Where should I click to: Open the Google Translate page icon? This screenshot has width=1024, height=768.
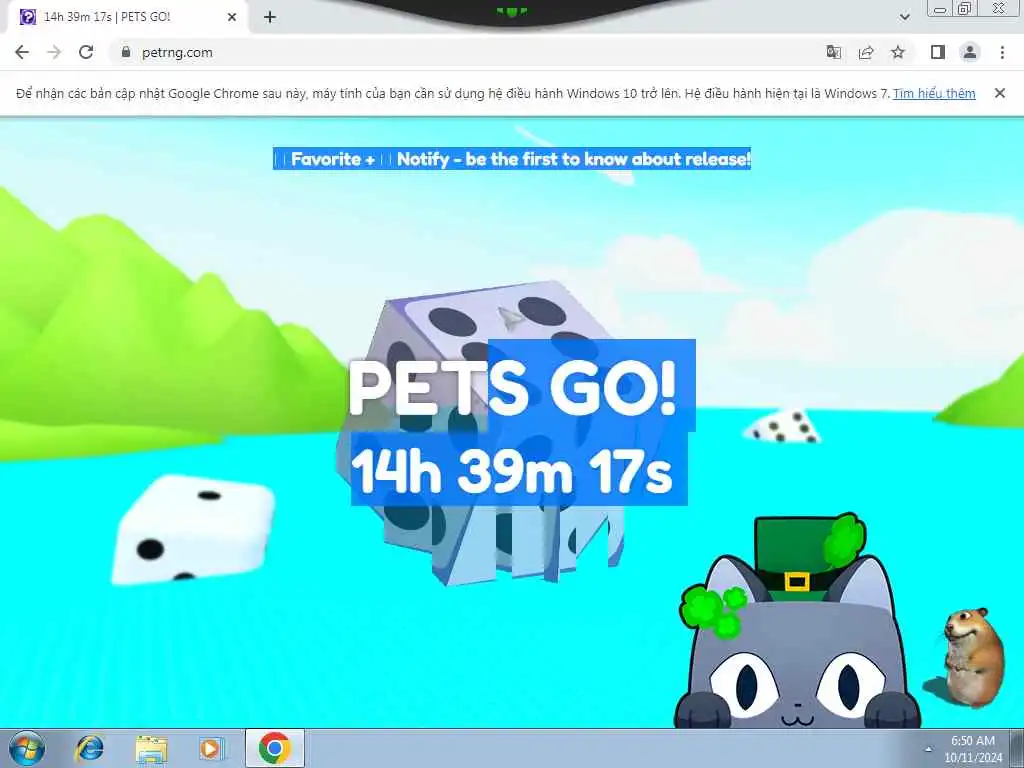click(x=833, y=52)
